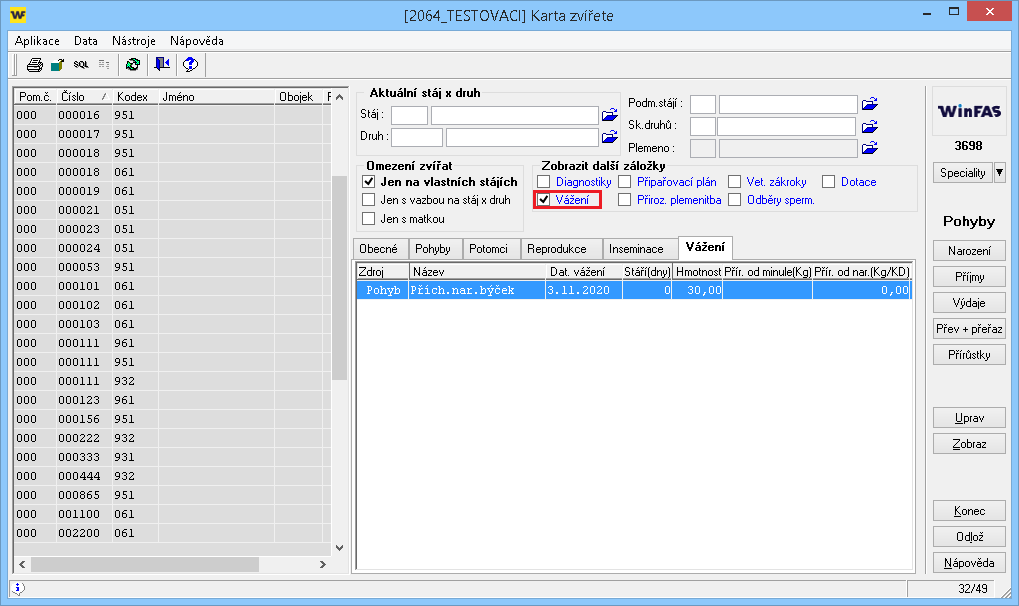Viewport: 1019px width, 606px height.
Task: Open folder browser for Stáj field
Action: tap(610, 115)
